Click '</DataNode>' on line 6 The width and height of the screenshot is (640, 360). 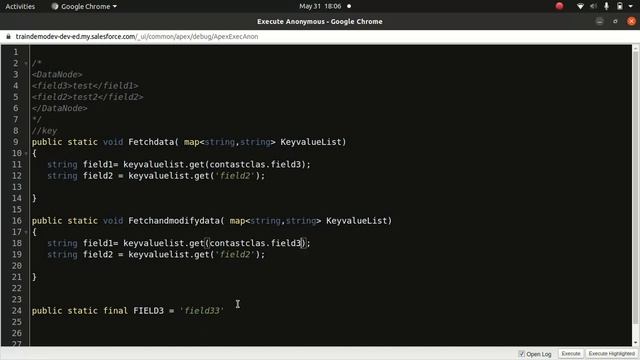coord(60,108)
